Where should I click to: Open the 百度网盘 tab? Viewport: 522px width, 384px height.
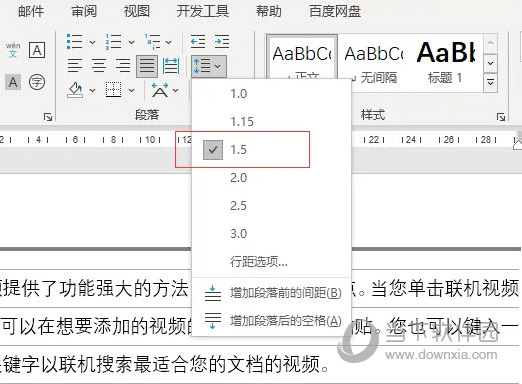pyautogui.click(x=335, y=11)
